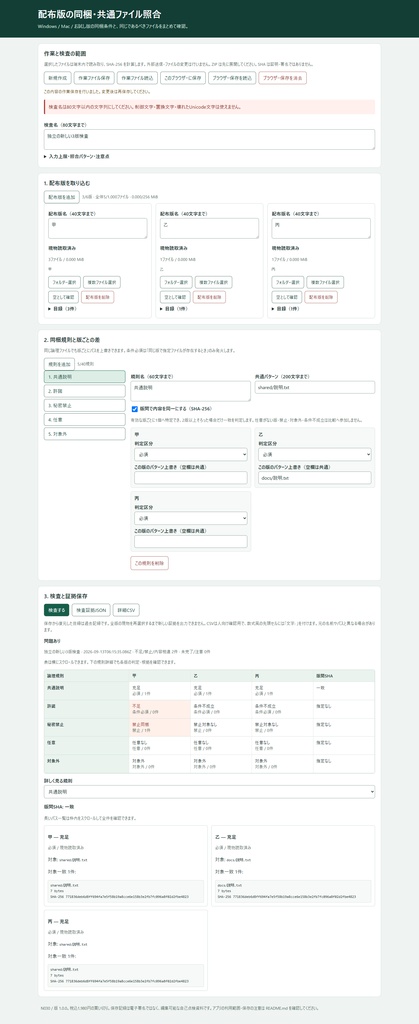Click the 共通パターン input field
The height and width of the screenshot is (1024, 419).
click(x=315, y=387)
